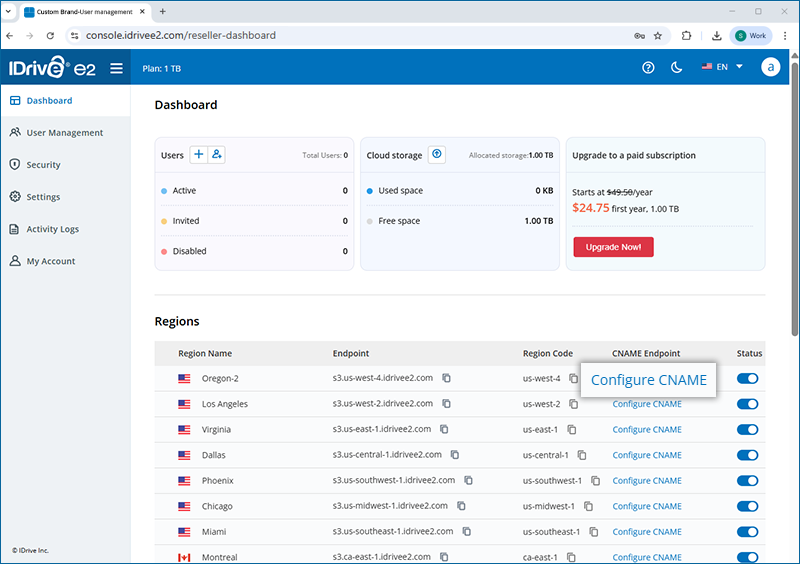
Task: Copy the Los Angeles endpoint URL
Action: (446, 404)
